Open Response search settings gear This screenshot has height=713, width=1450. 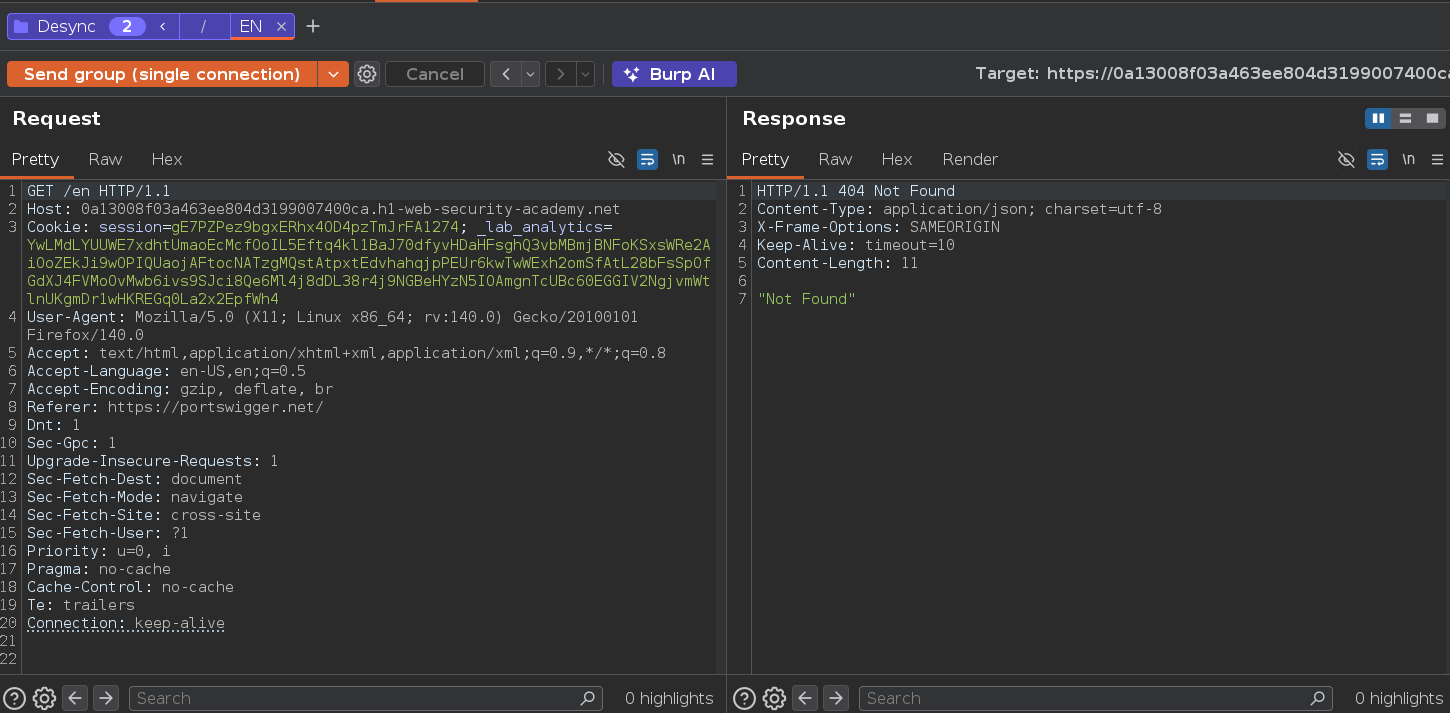click(774, 698)
